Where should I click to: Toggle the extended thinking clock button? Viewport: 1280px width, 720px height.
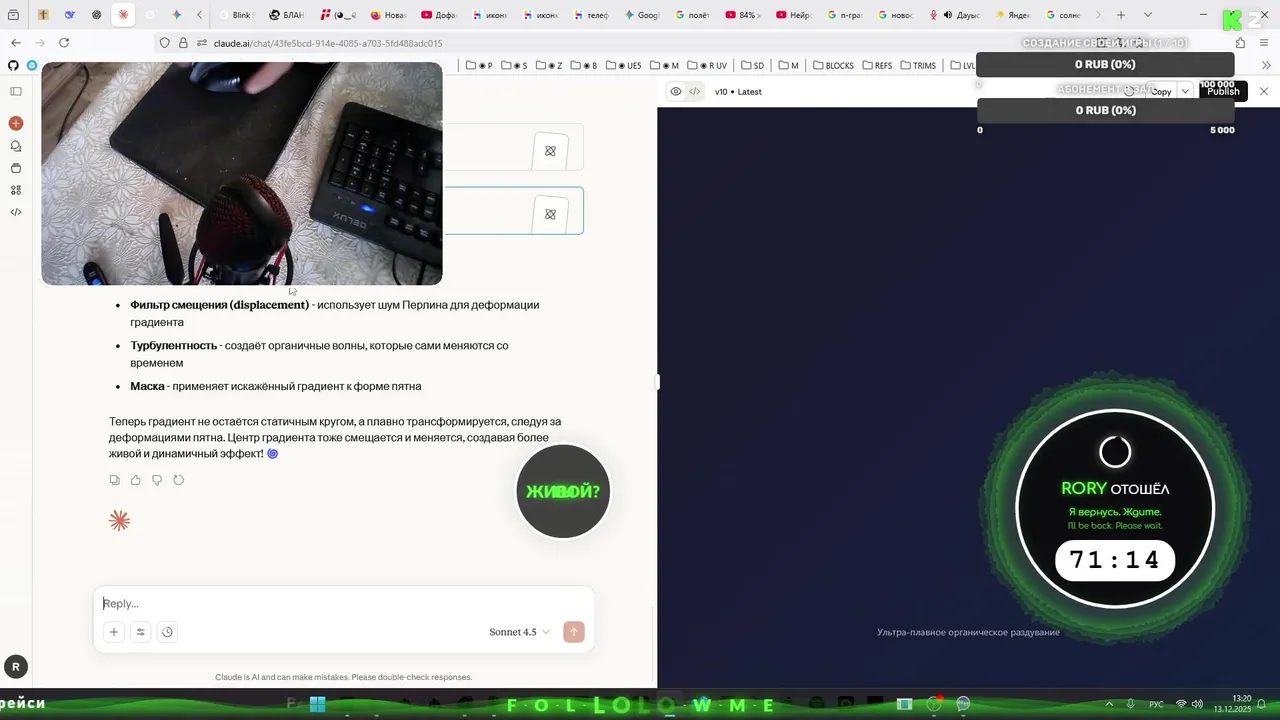[x=167, y=632]
